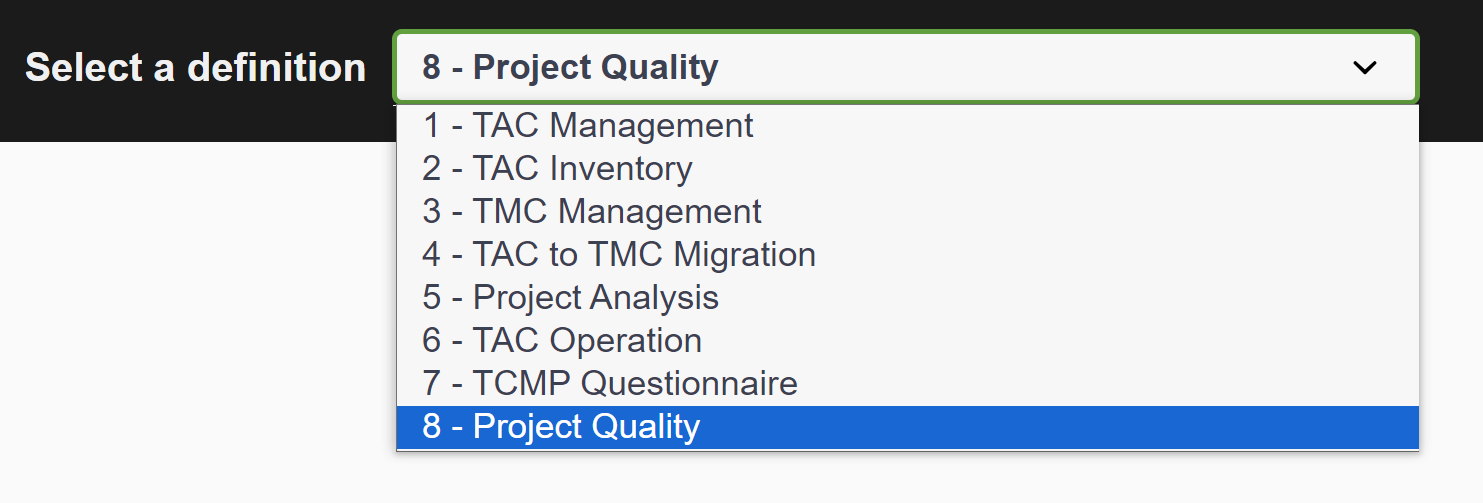Click the Select a definition label

click(x=196, y=68)
